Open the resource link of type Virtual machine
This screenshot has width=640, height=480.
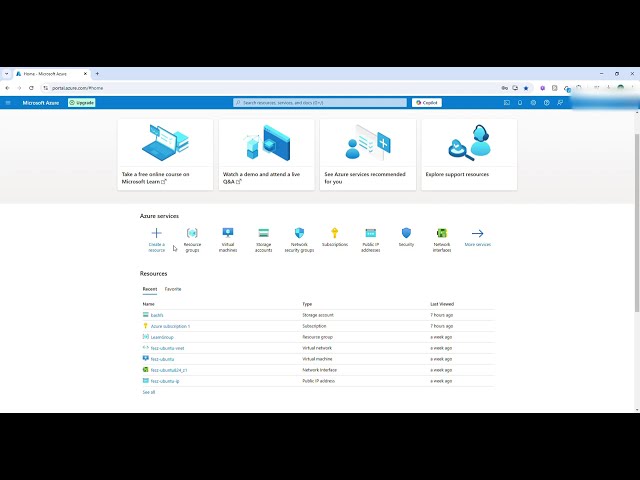point(162,359)
